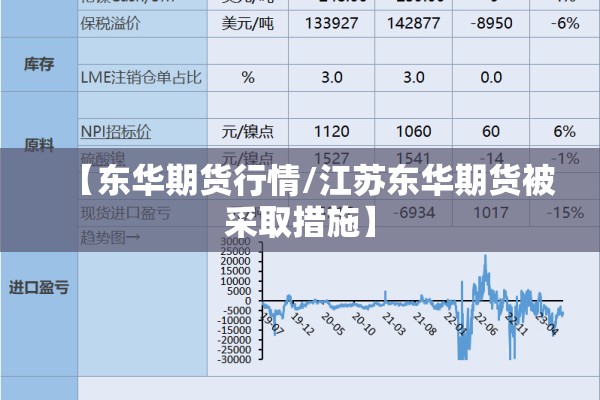
Task: Click the 1060 value cell
Action: pos(413,132)
